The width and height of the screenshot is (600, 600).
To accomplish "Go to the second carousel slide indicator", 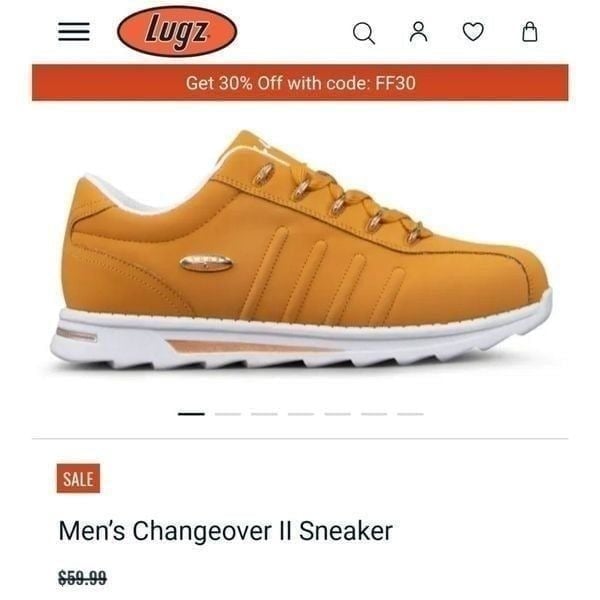I will pos(228,414).
